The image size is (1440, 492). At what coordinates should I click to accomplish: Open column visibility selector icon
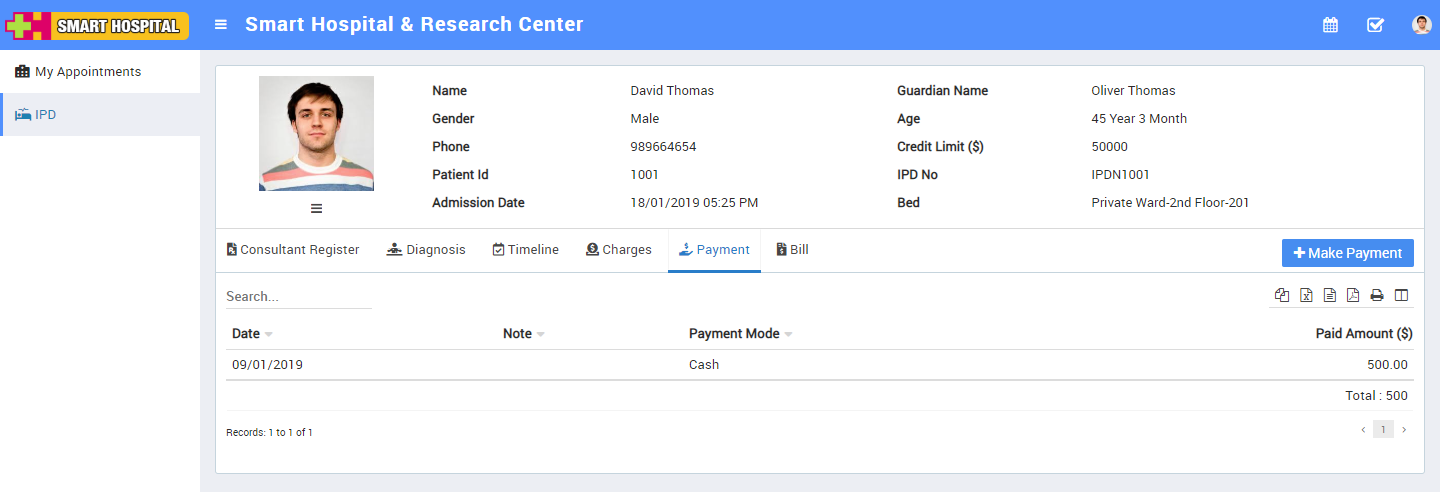[x=1401, y=295]
